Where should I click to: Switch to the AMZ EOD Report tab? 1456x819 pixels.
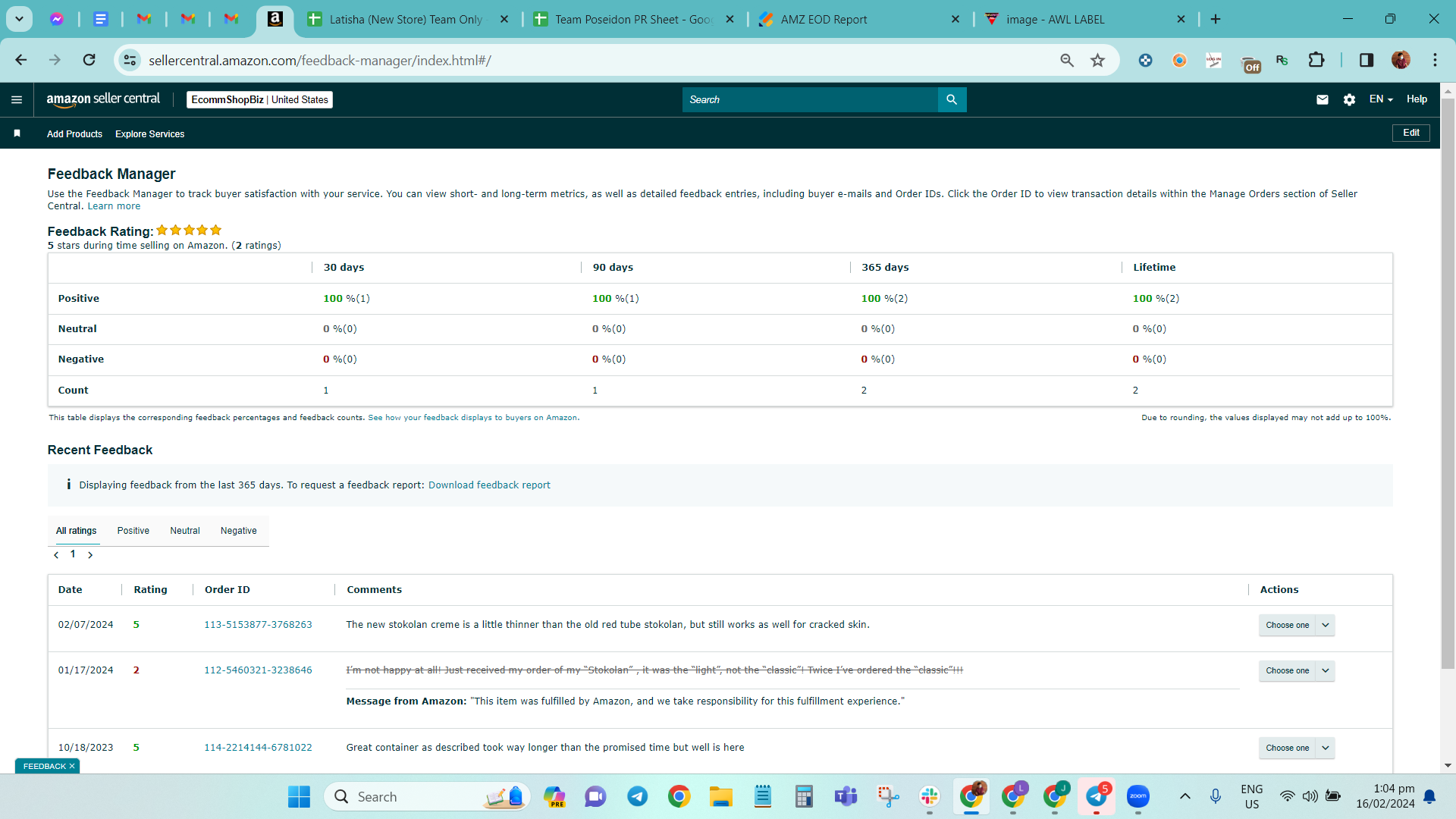tap(860, 20)
